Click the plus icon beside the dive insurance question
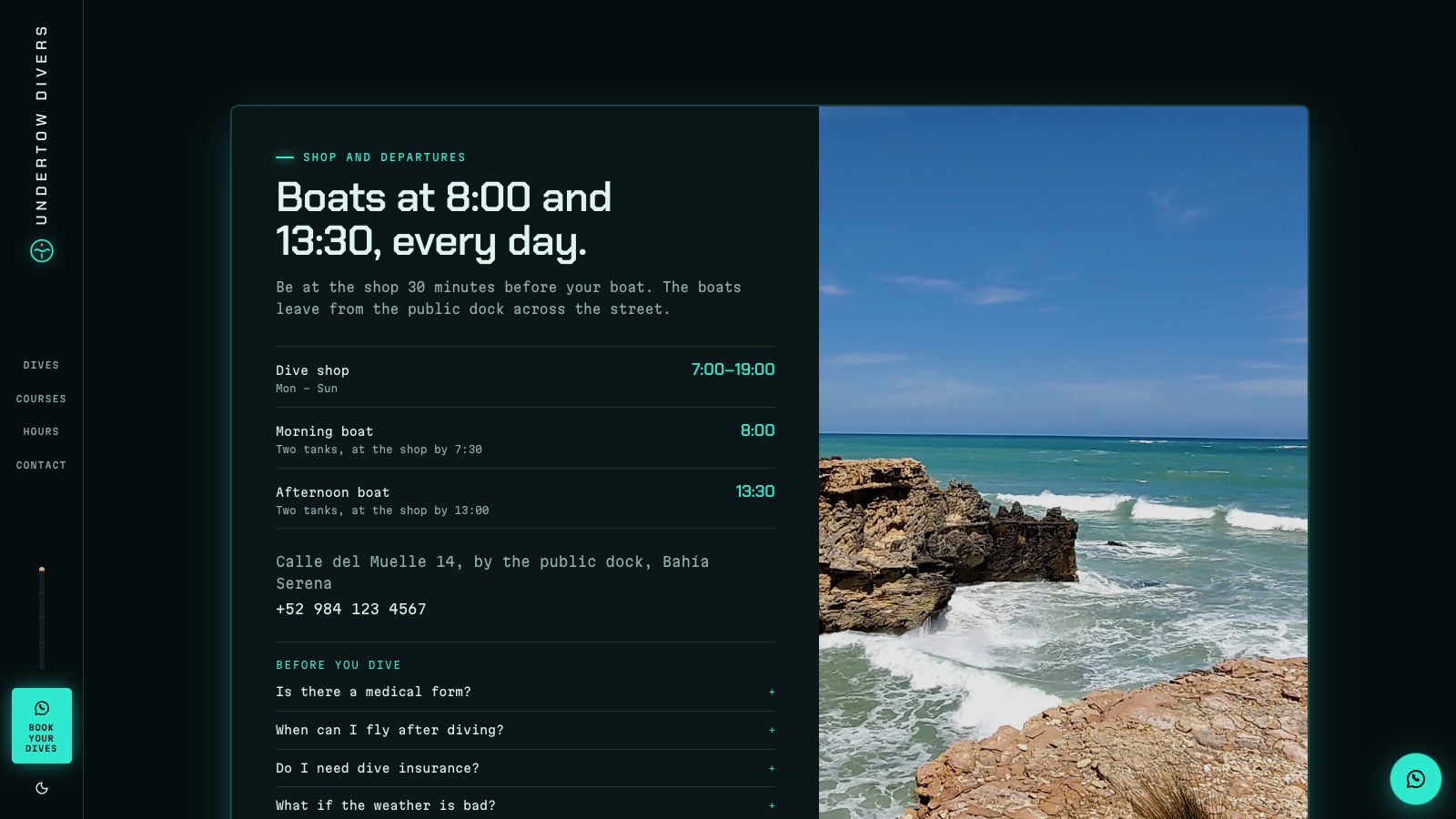Image resolution: width=1456 pixels, height=819 pixels. (x=772, y=768)
